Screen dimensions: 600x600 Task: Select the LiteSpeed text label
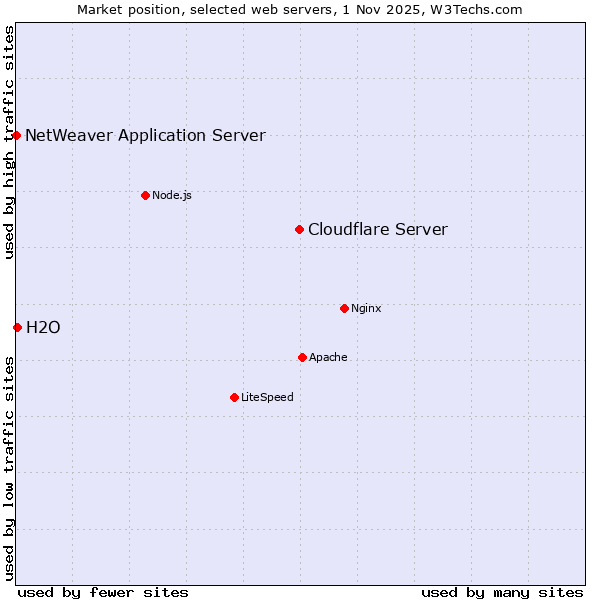click(x=267, y=397)
